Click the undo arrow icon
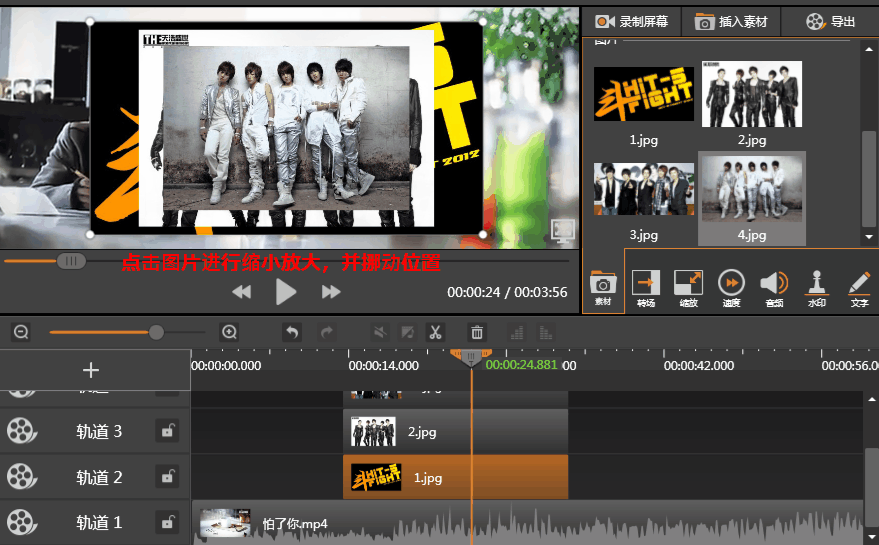Image resolution: width=879 pixels, height=545 pixels. coord(292,332)
